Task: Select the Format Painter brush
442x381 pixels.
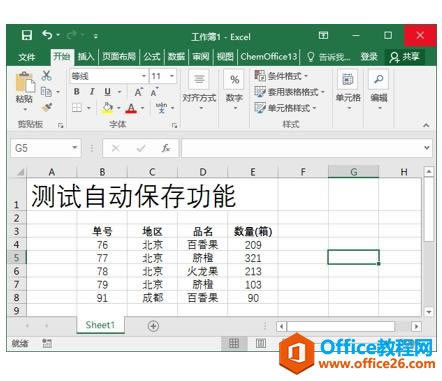Action: click(47, 107)
